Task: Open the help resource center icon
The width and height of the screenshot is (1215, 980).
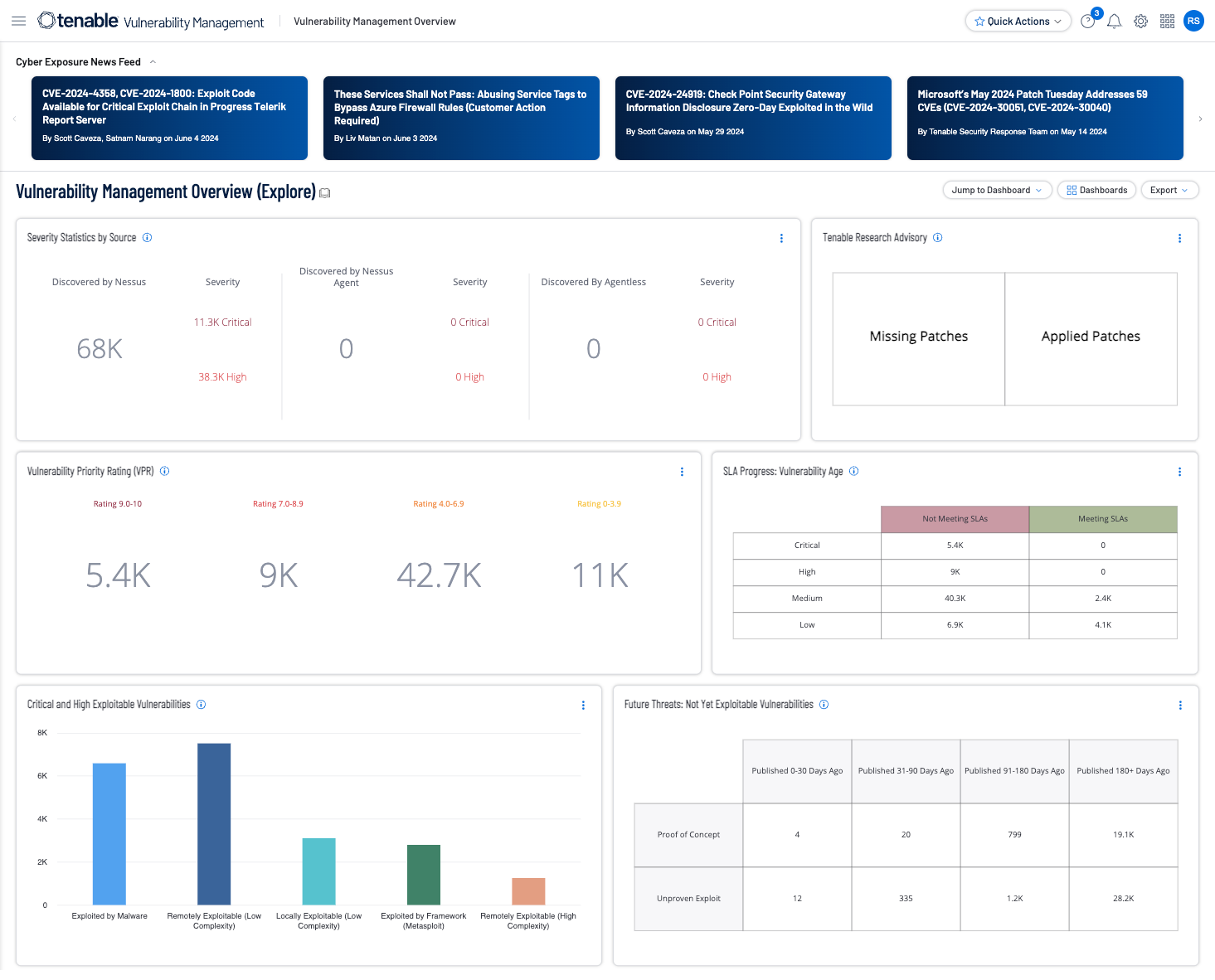Action: (1087, 22)
